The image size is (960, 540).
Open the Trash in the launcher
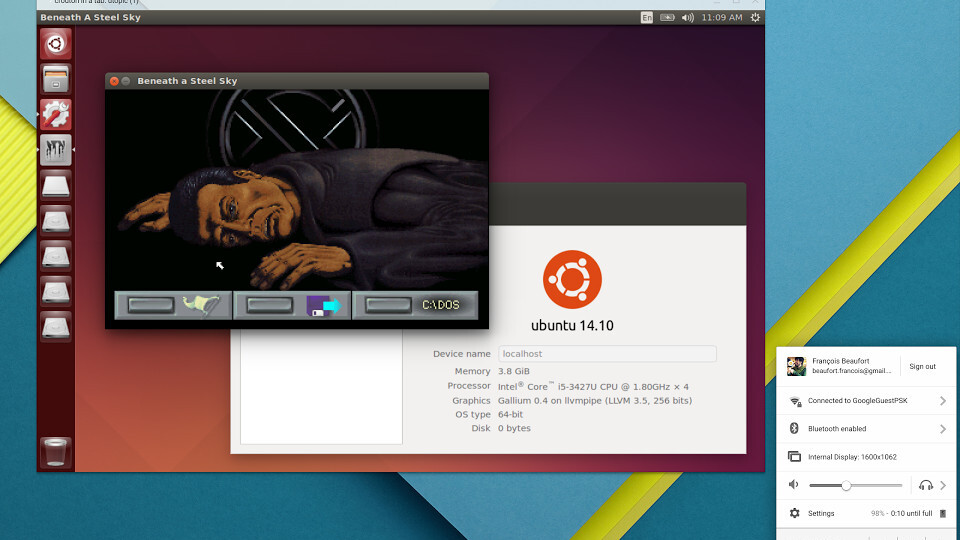[x=55, y=452]
